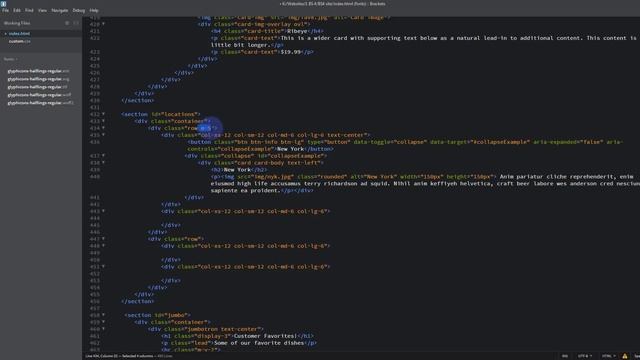Screen dimensions: 640x360
Task: Open the HTML language mode dropdown
Action: (609, 356)
